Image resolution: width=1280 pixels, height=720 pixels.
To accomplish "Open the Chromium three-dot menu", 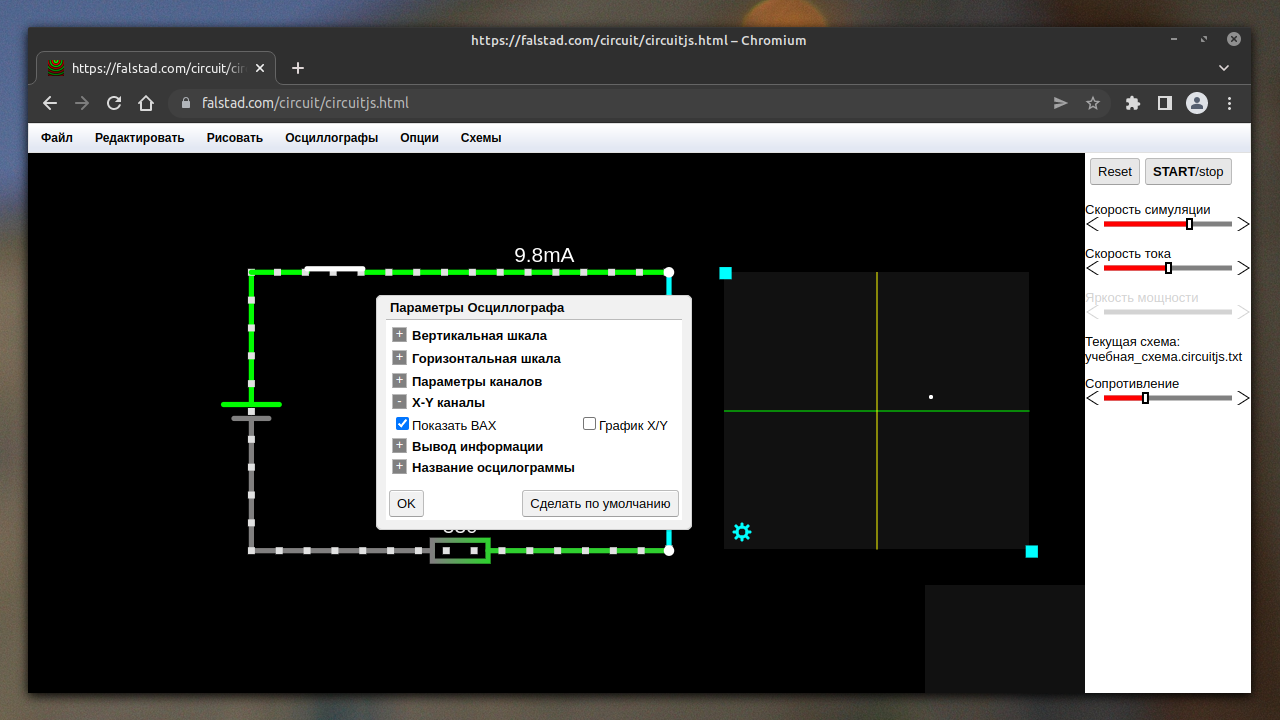I will 1230,103.
